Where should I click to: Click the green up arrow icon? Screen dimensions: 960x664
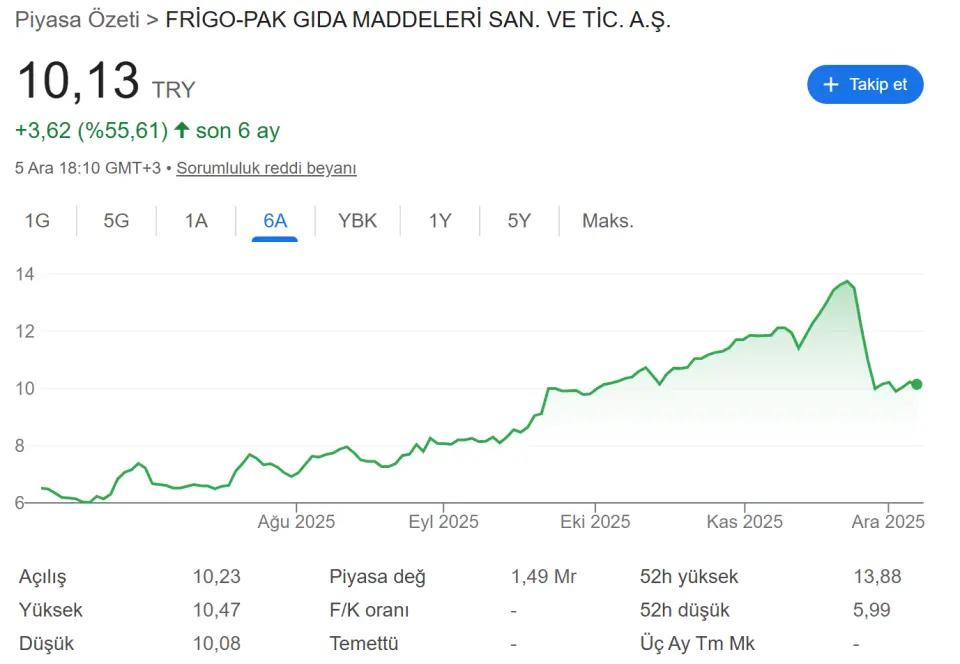[181, 130]
